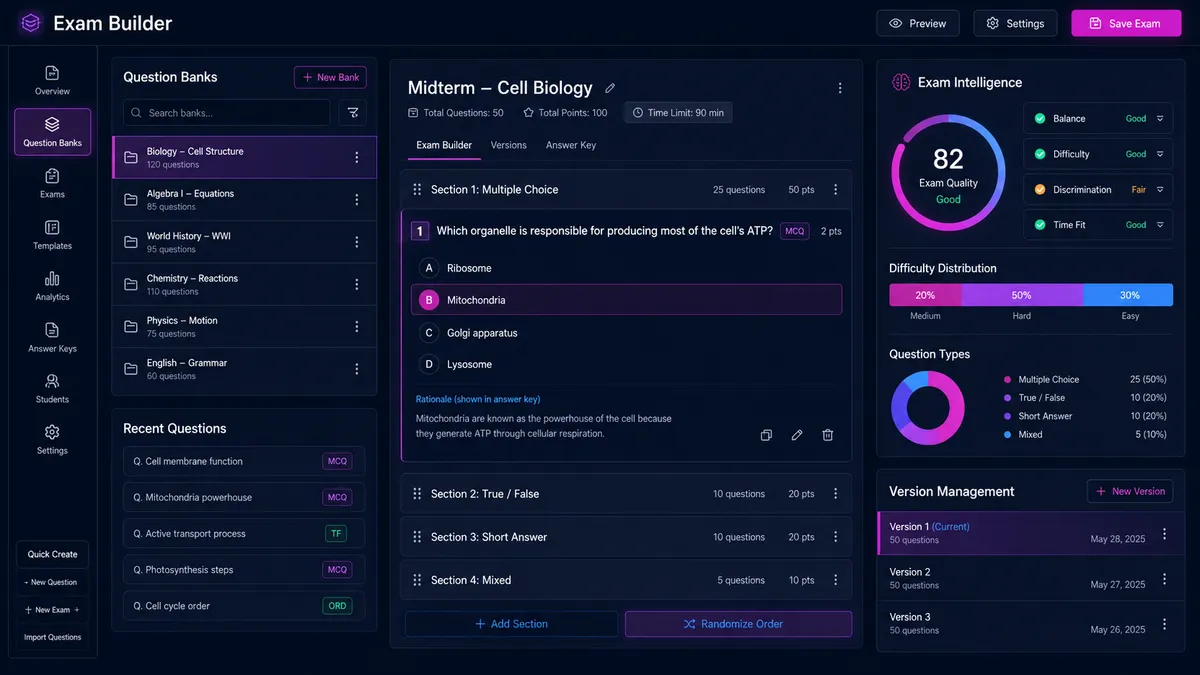Screen dimensions: 1200x675
Task: Open Settings in the left sidebar
Action: (52, 440)
